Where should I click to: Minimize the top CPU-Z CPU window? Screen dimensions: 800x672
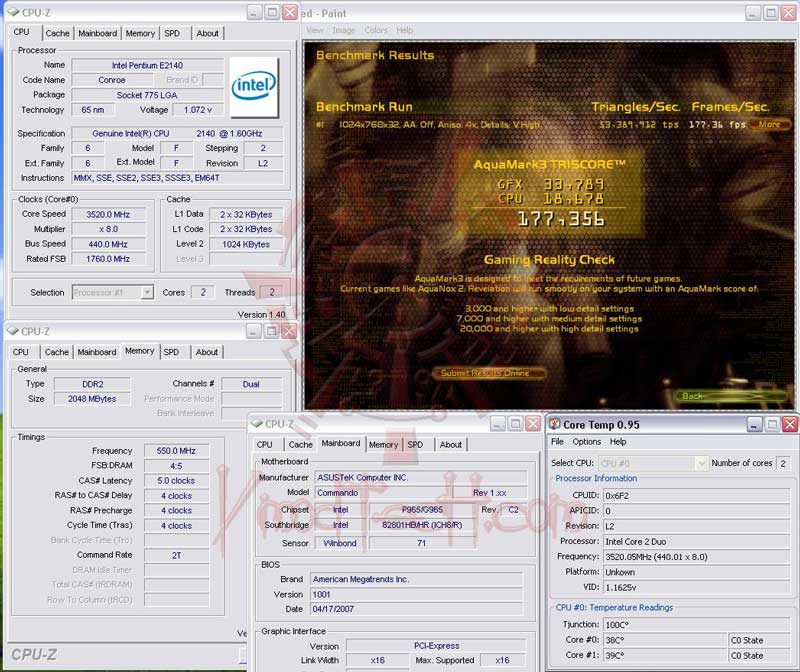coord(255,12)
